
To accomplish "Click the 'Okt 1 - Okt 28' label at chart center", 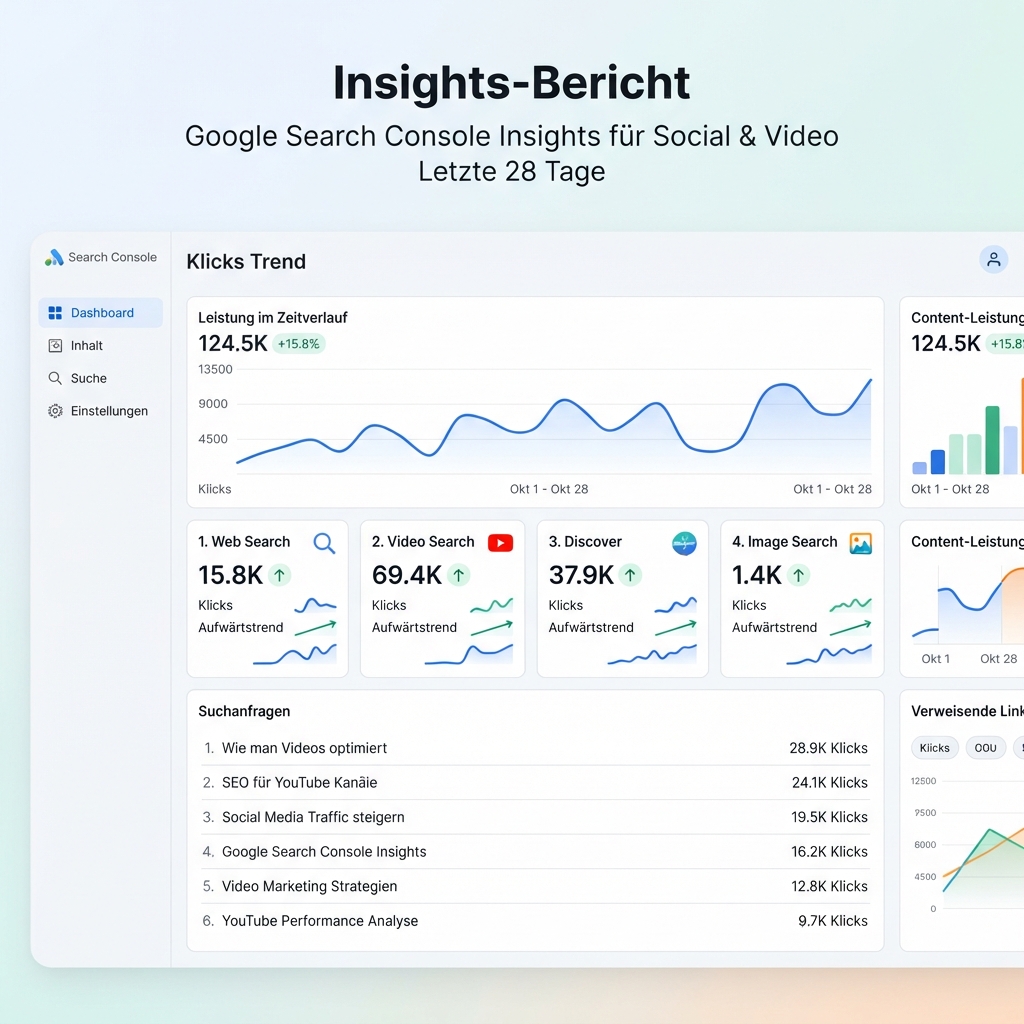I will tap(549, 489).
